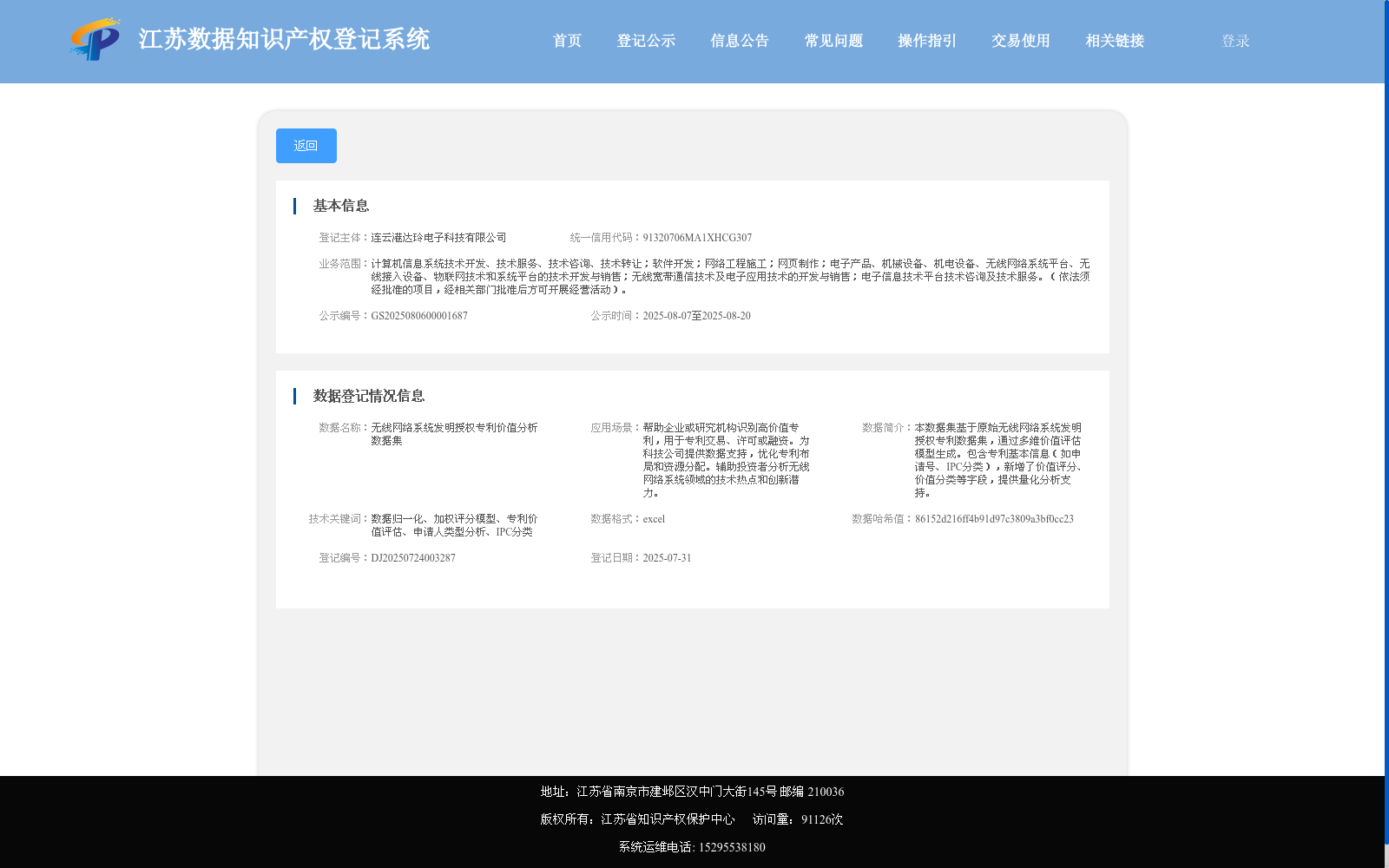Viewport: 1389px width, 868px height.
Task: Select the registration number DJ20250724003287
Action: click(413, 558)
